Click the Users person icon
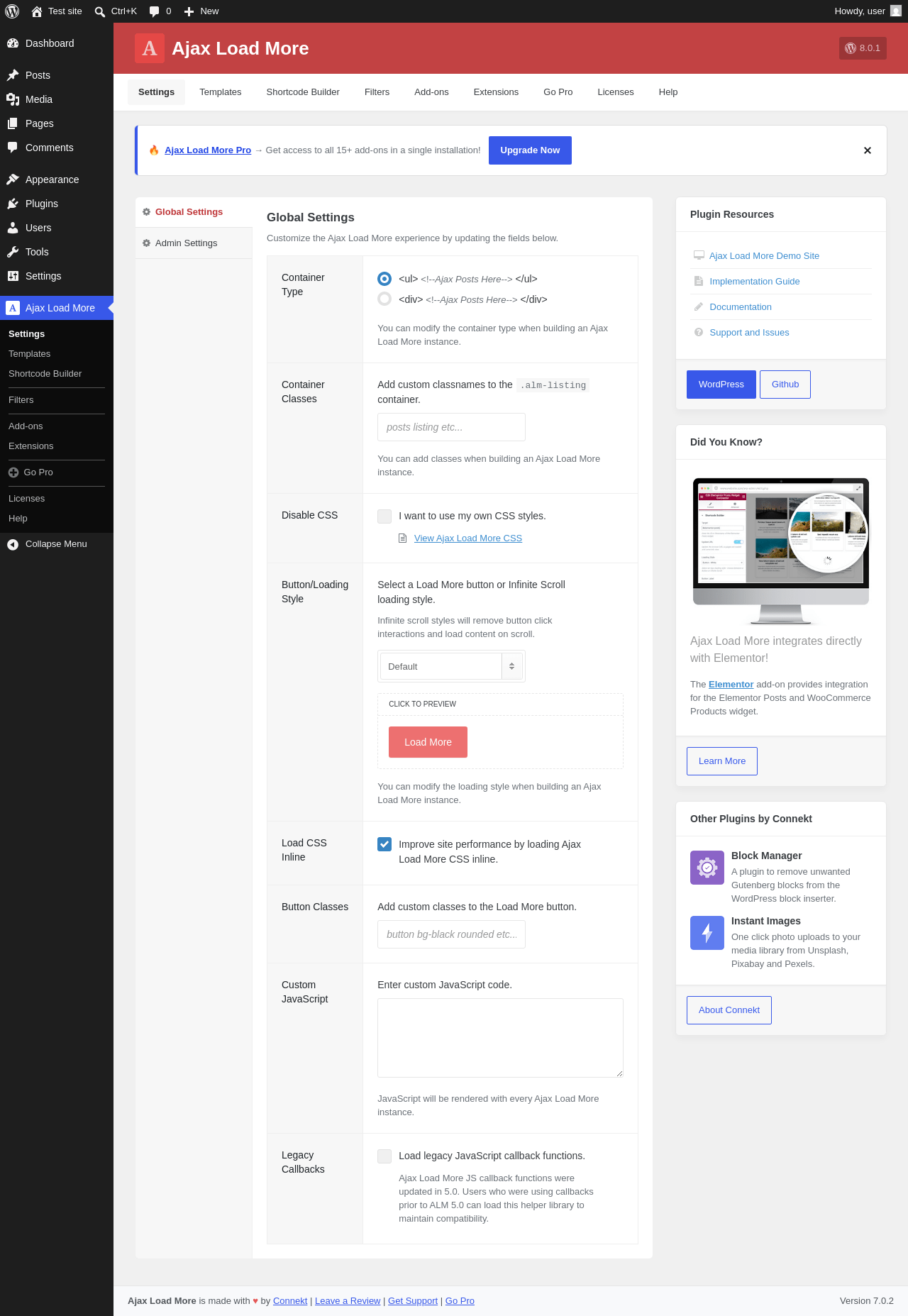The image size is (908, 1316). pyautogui.click(x=13, y=228)
